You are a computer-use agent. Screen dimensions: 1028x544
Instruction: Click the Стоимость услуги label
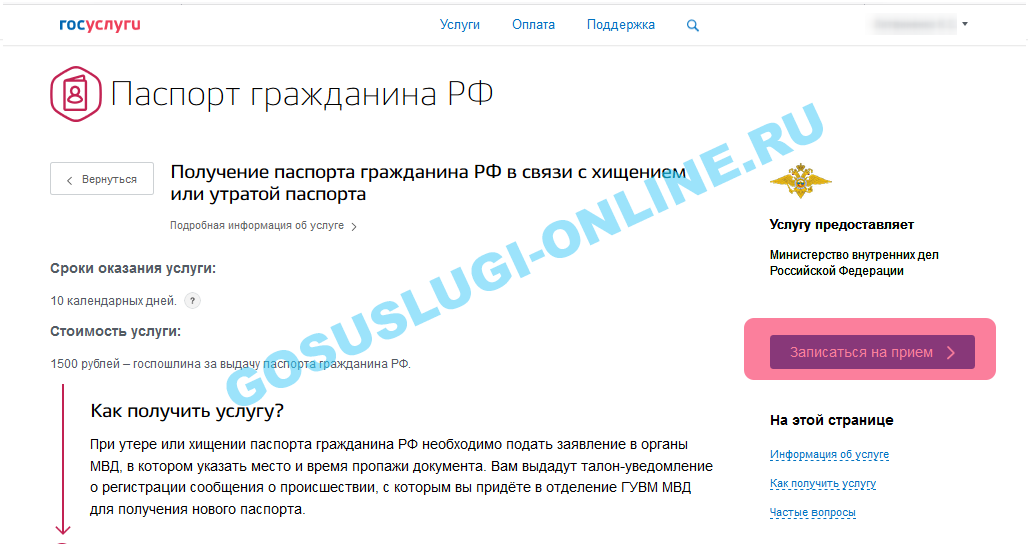tap(115, 332)
